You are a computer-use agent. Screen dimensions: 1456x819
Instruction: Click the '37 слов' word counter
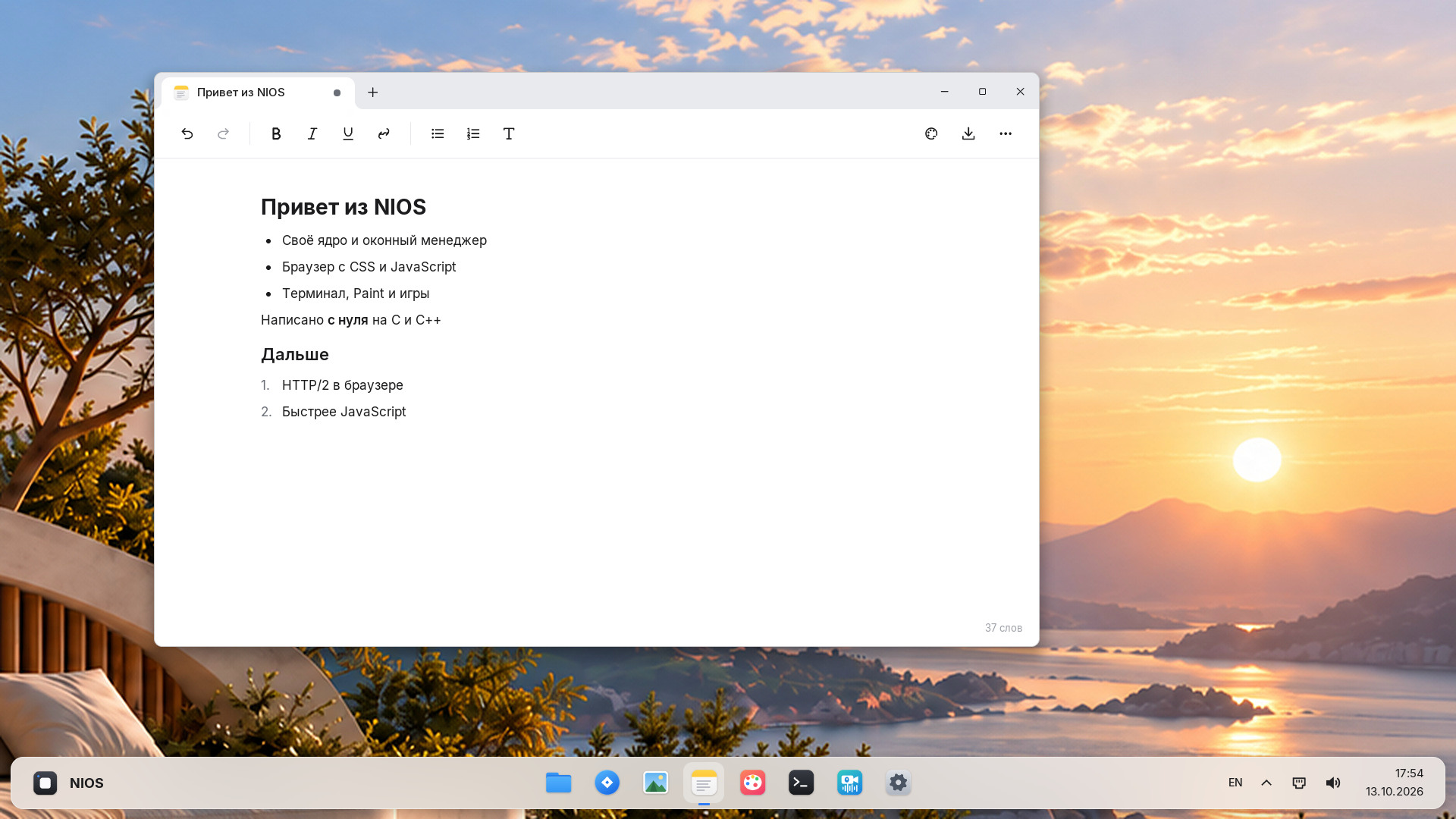(1003, 628)
